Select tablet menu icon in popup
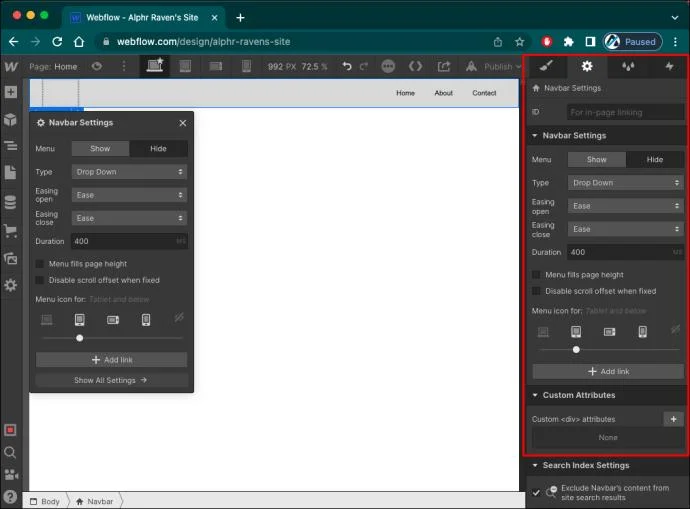The width and height of the screenshot is (690, 509). (x=80, y=319)
